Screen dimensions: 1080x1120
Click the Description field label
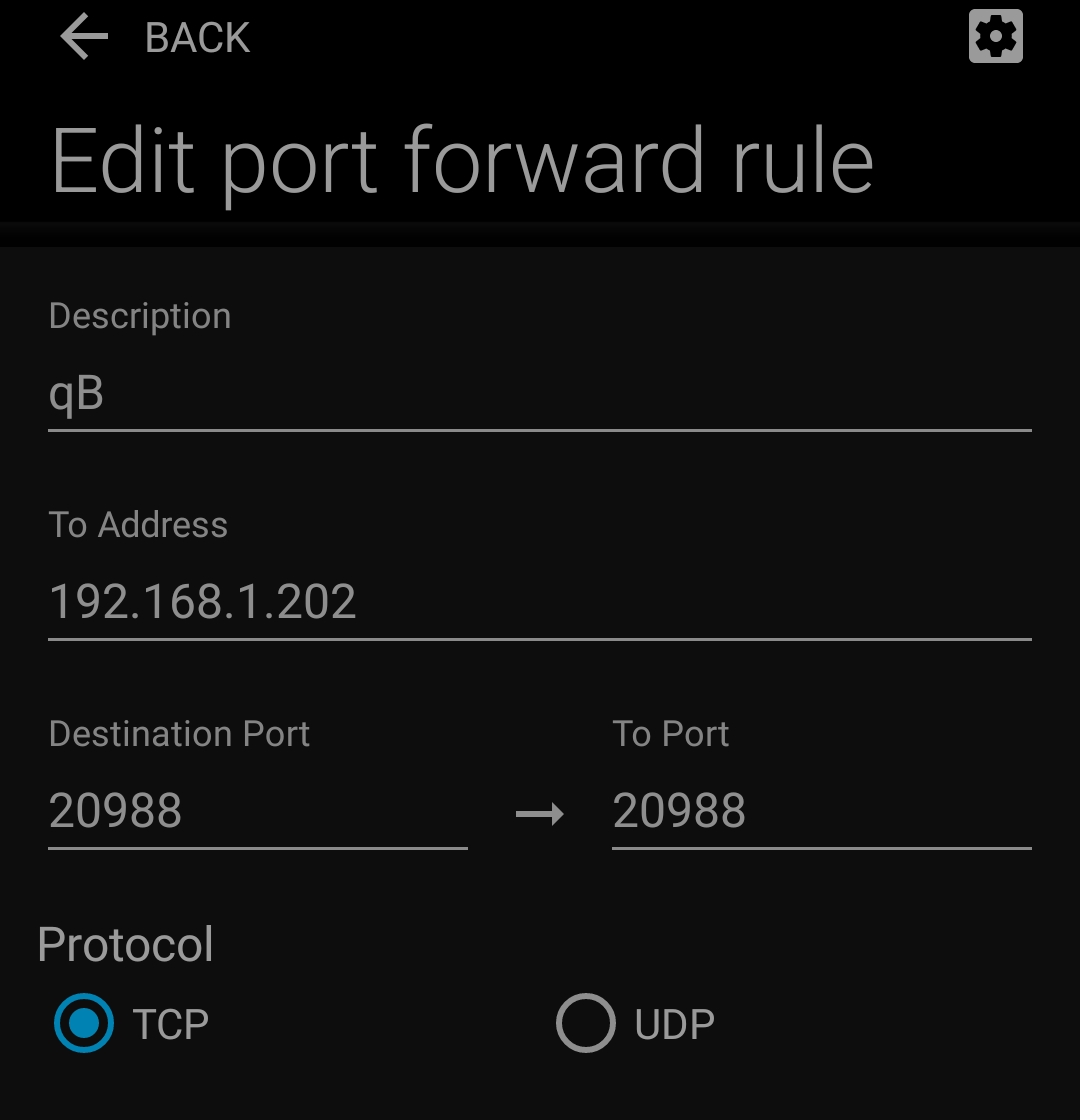140,316
